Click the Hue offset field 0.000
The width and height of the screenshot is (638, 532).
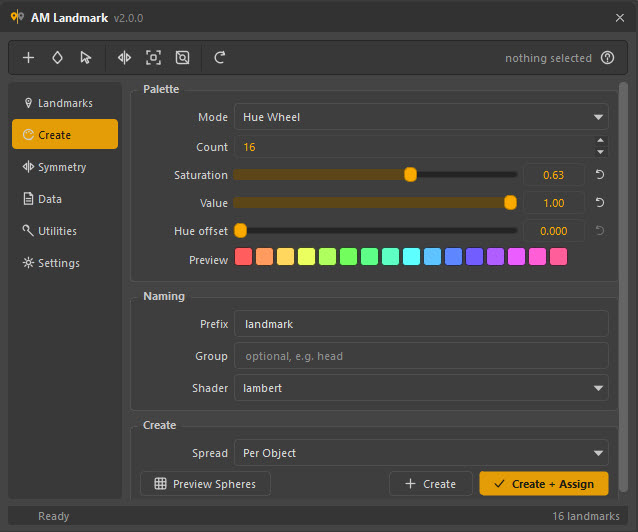[x=554, y=231]
